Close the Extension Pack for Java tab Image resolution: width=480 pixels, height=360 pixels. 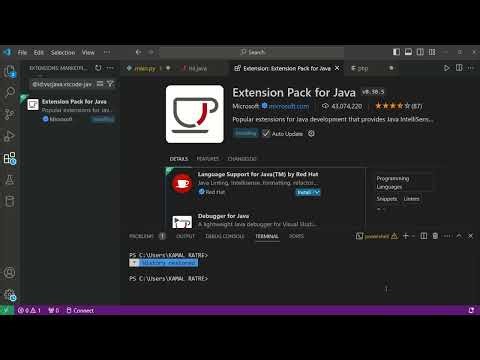pyautogui.click(x=337, y=68)
